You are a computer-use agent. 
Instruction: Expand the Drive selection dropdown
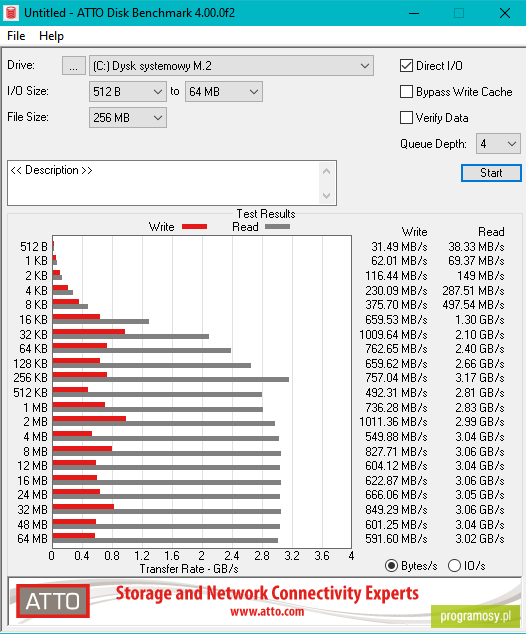click(231, 66)
